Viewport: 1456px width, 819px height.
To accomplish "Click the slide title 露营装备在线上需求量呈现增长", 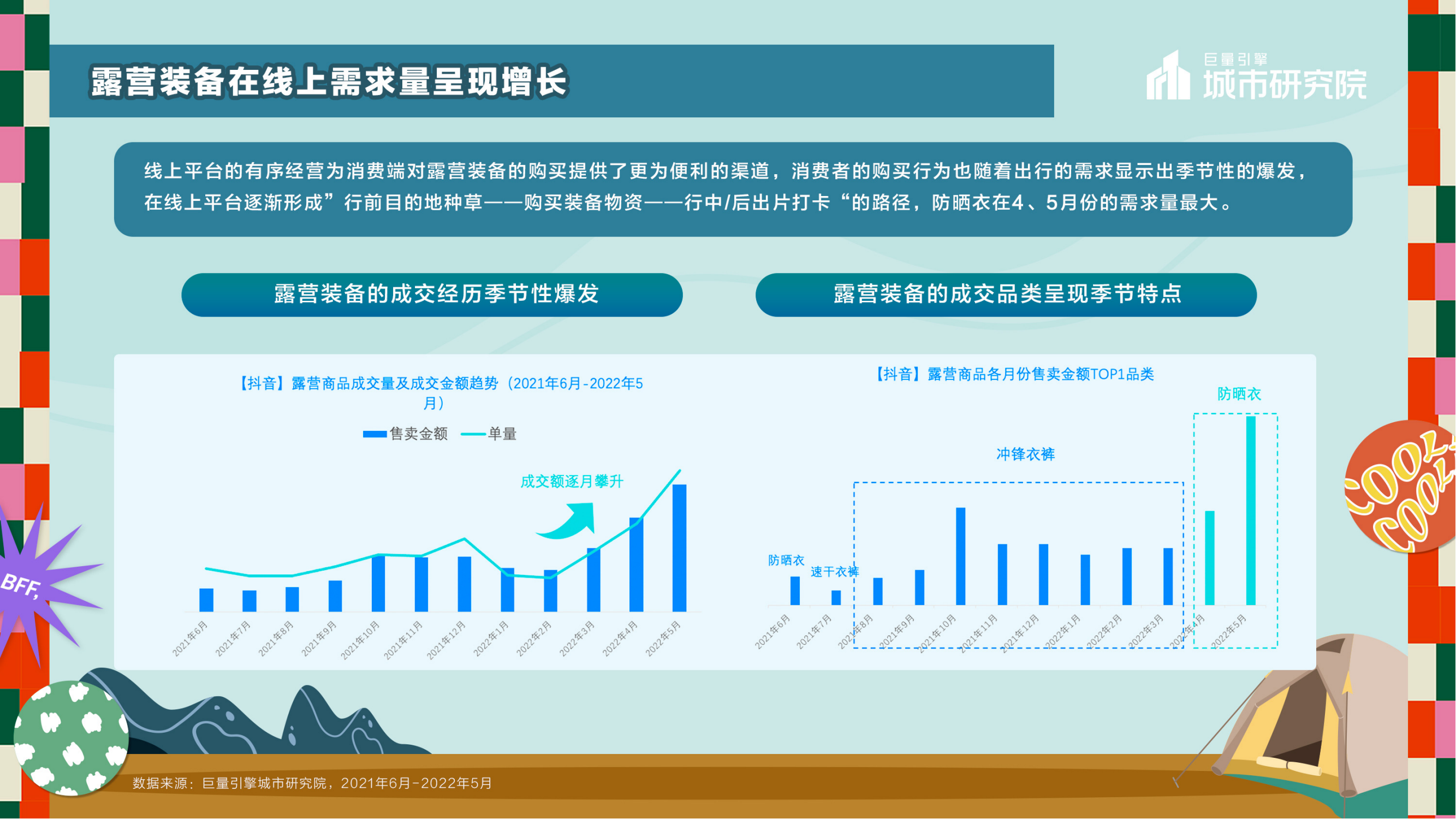I will tap(329, 82).
